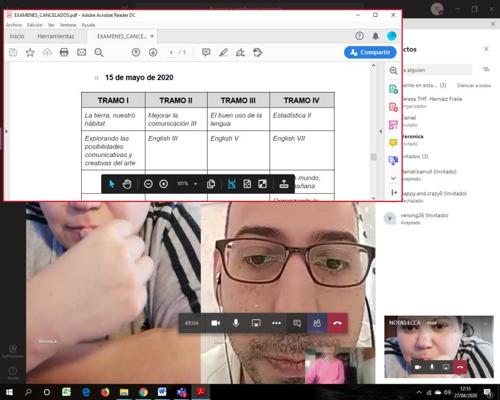Image resolution: width=500 pixels, height=400 pixels.
Task: Open the green Export PDF tool in right pane
Action: [393, 89]
